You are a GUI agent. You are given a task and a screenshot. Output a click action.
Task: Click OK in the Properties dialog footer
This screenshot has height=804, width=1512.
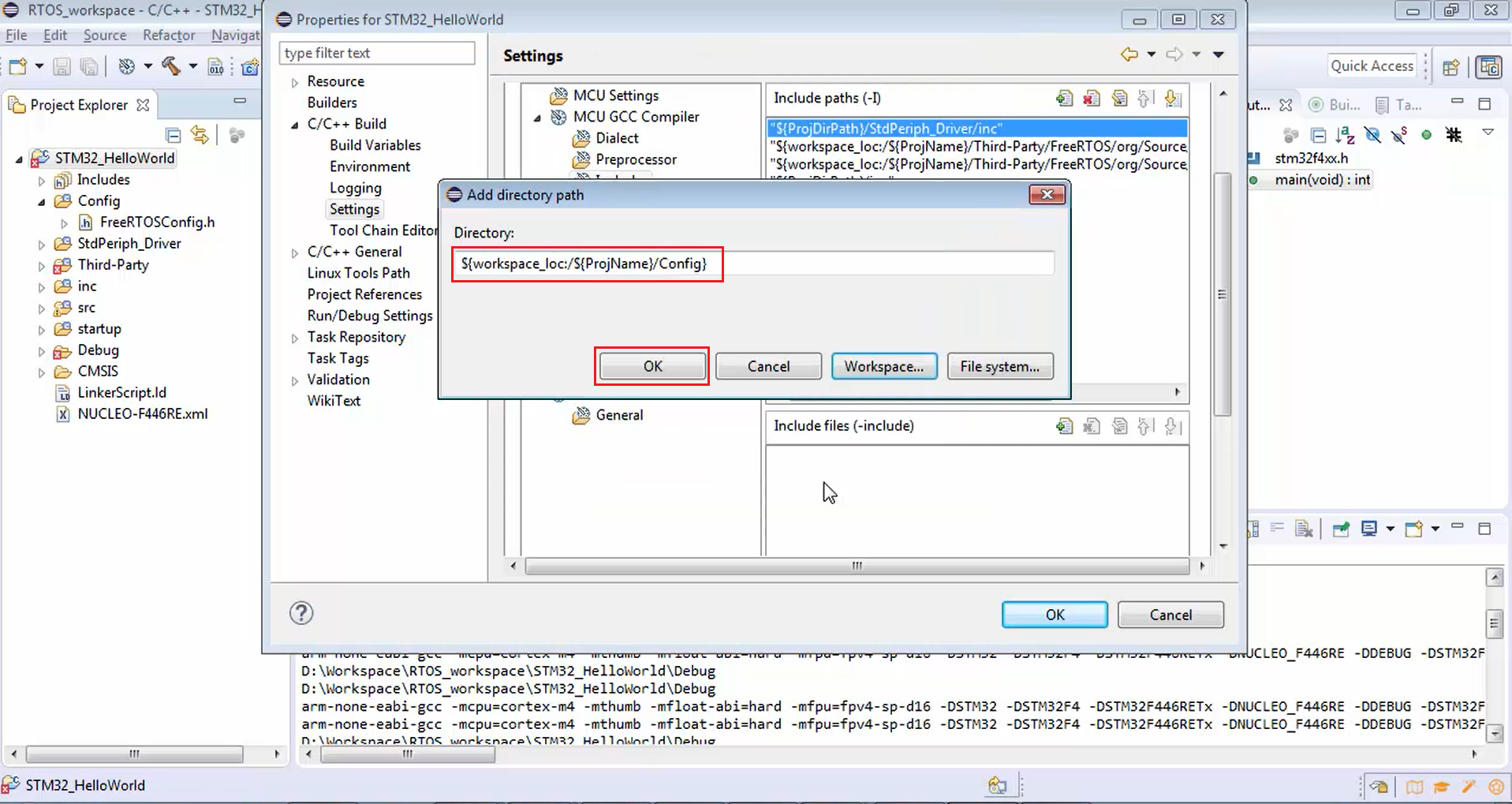[1055, 615]
